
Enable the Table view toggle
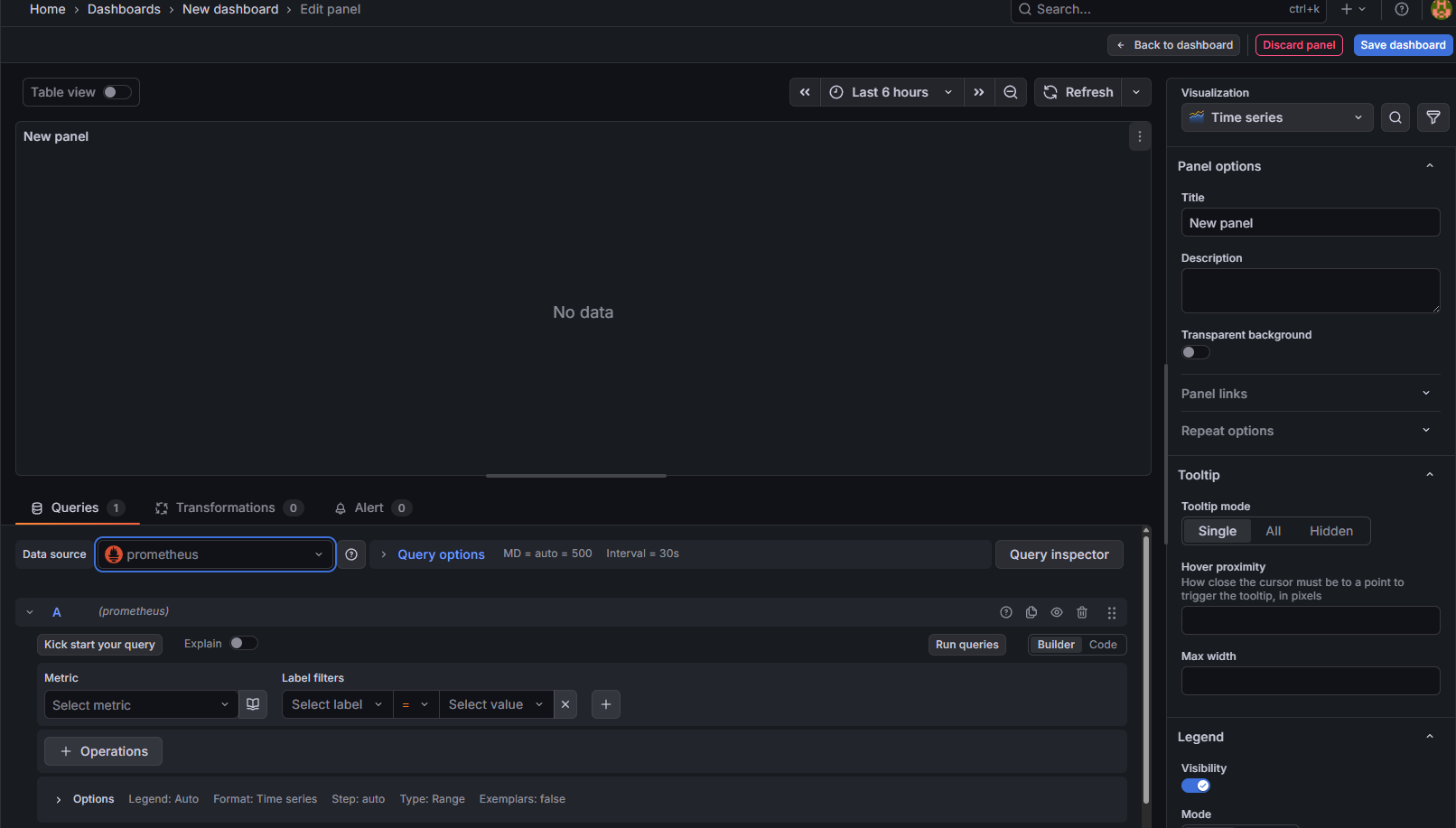(x=117, y=92)
